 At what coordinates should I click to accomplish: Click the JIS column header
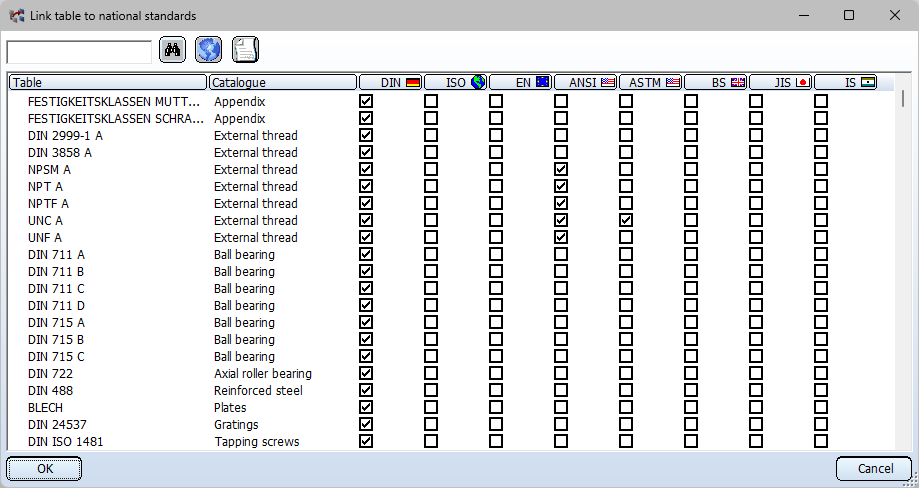(781, 83)
